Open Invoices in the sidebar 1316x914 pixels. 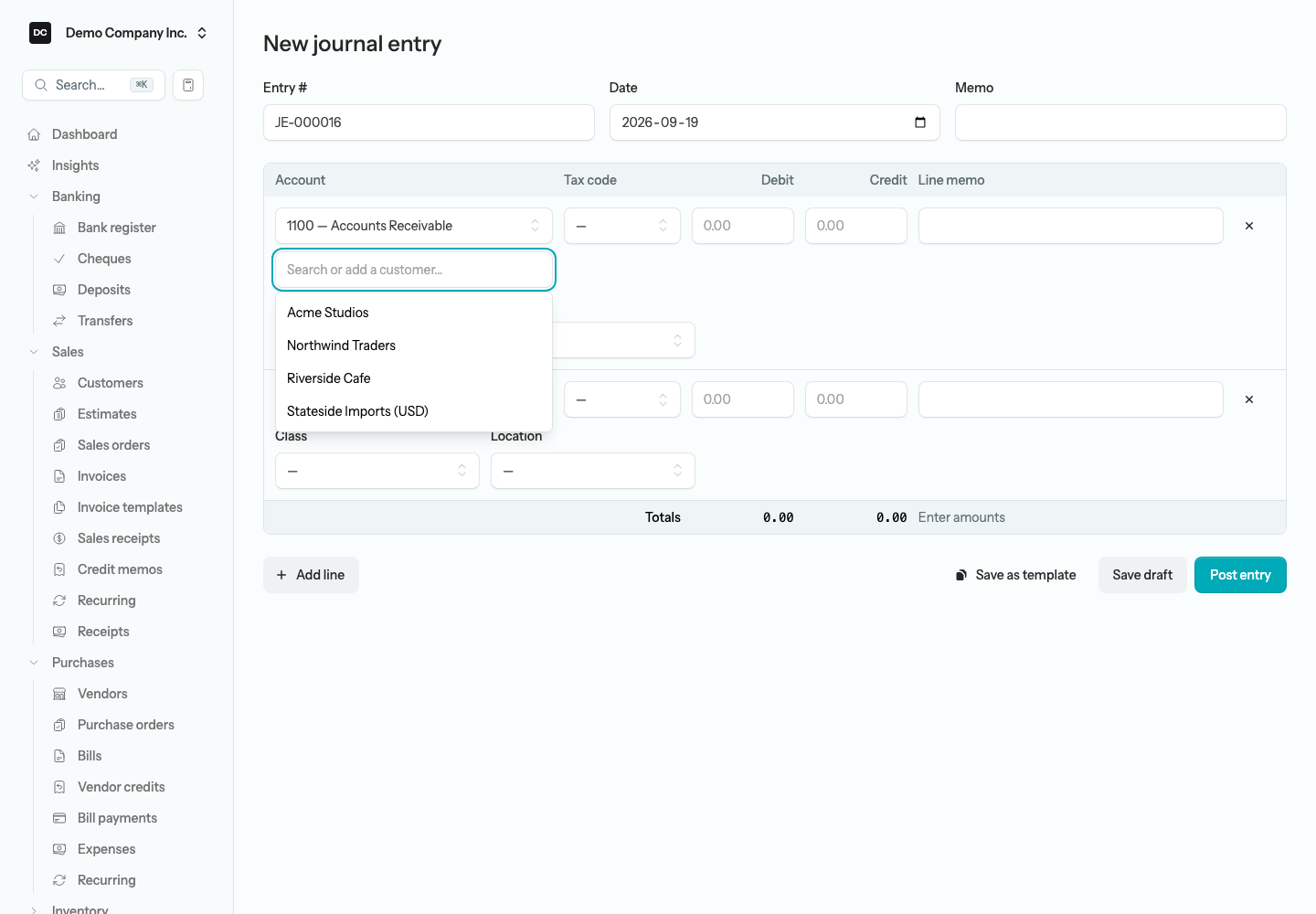click(x=101, y=476)
